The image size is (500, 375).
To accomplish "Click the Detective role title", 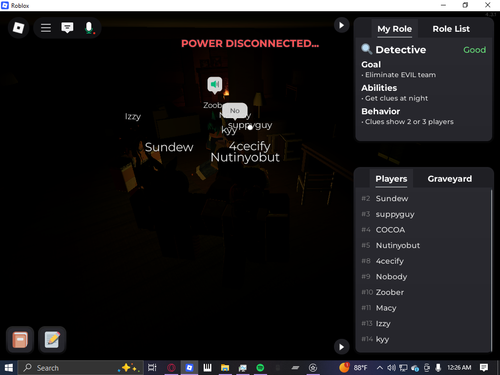I will 401,50.
